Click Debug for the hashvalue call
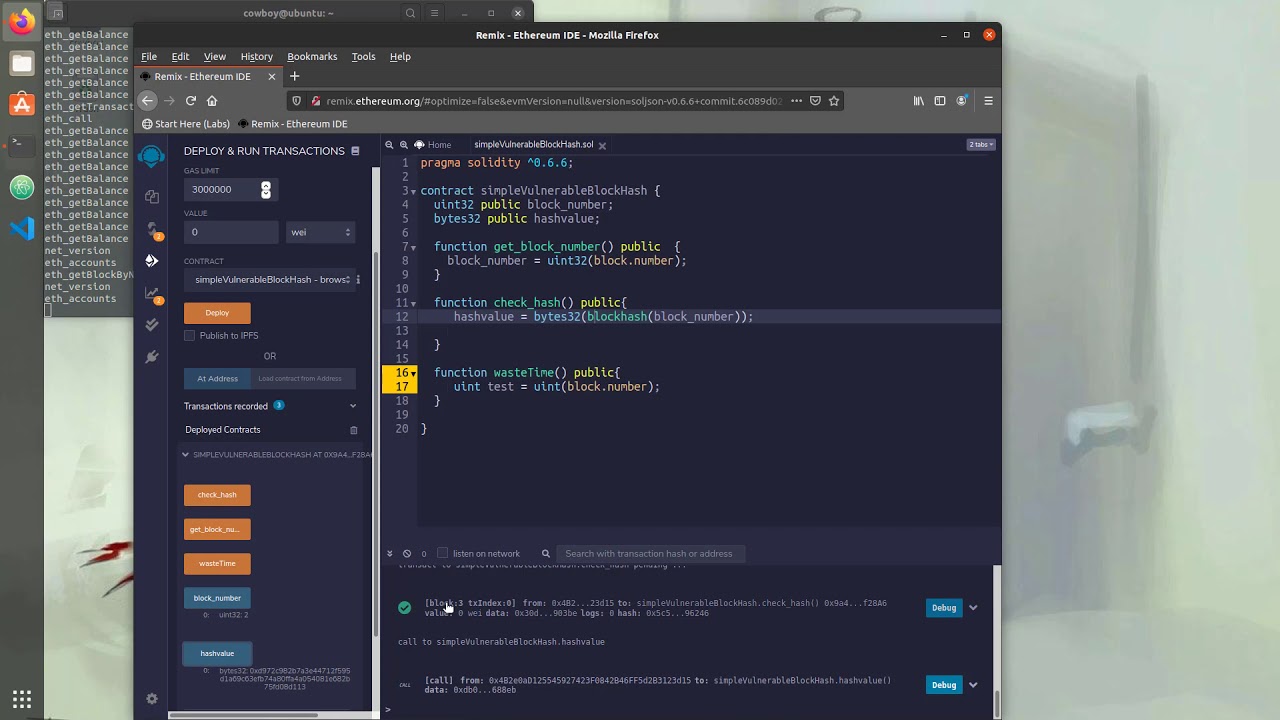The image size is (1280, 720). pyautogui.click(x=944, y=685)
